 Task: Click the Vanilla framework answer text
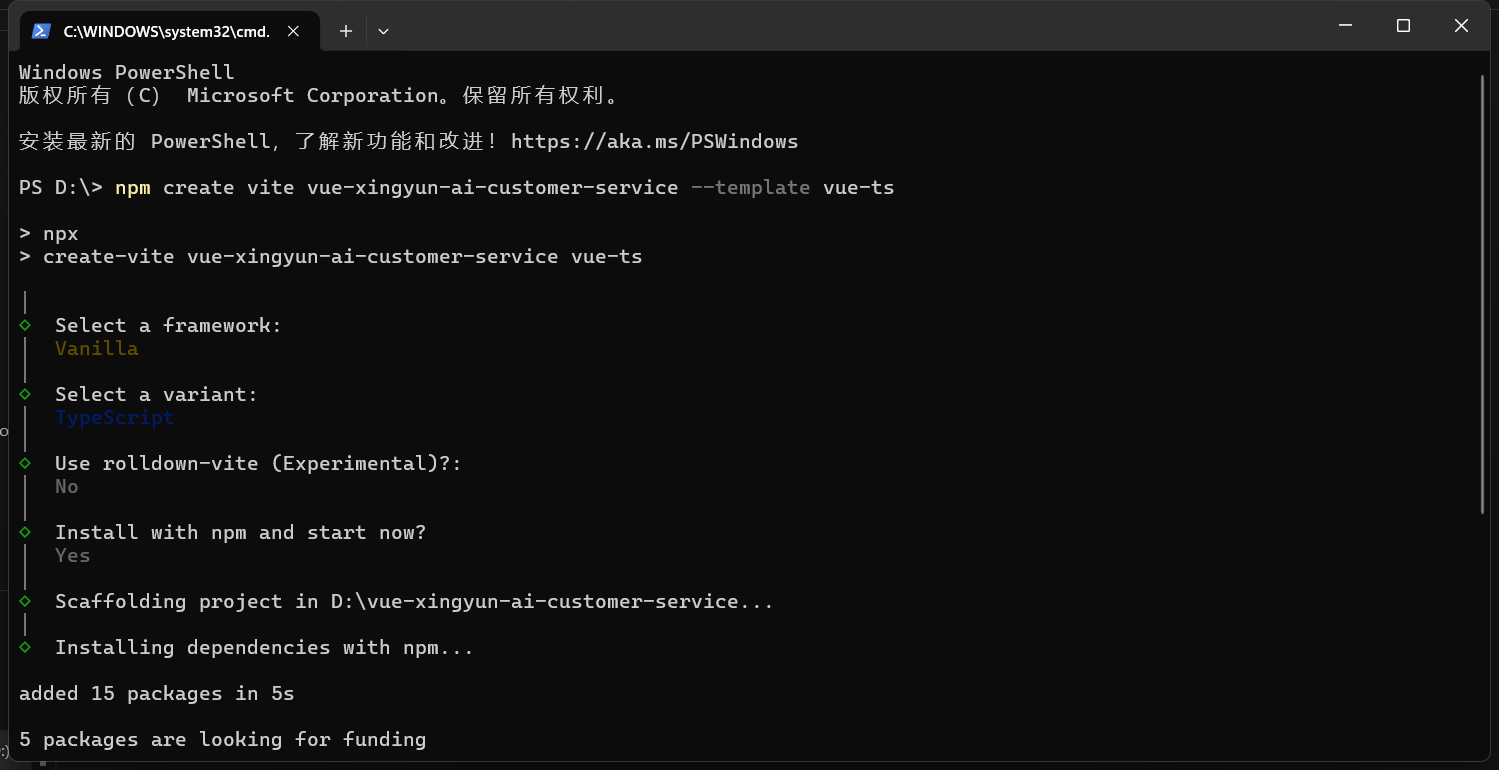tap(97, 349)
